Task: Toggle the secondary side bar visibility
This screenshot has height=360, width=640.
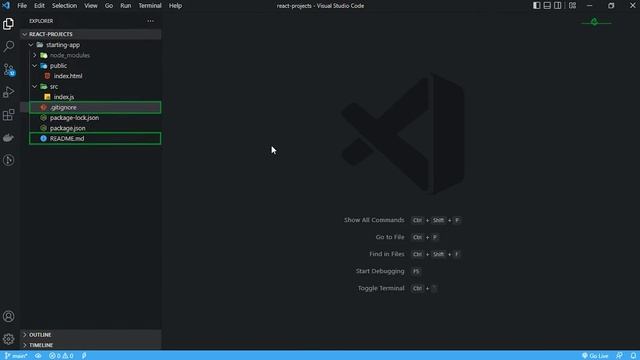Action: pos(558,6)
